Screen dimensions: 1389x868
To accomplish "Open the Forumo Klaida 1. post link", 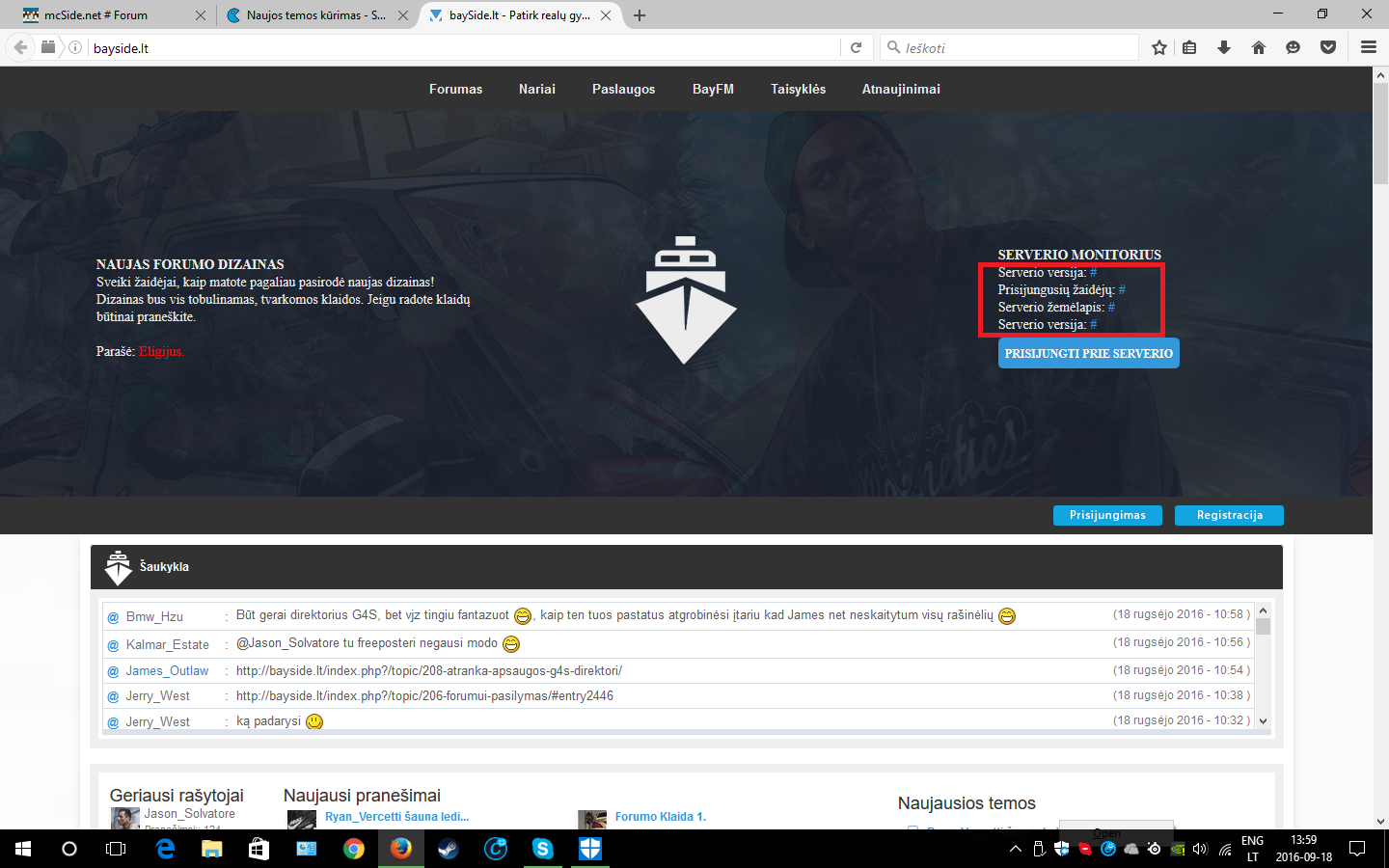I will [661, 816].
